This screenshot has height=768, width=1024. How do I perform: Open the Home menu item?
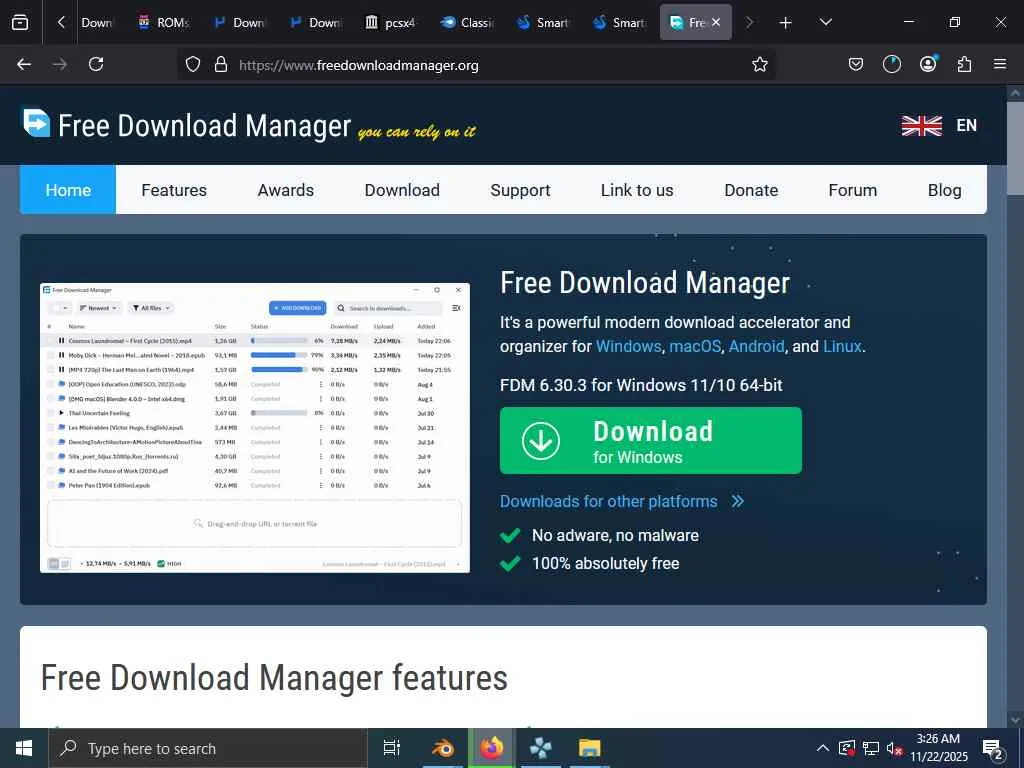[68, 190]
